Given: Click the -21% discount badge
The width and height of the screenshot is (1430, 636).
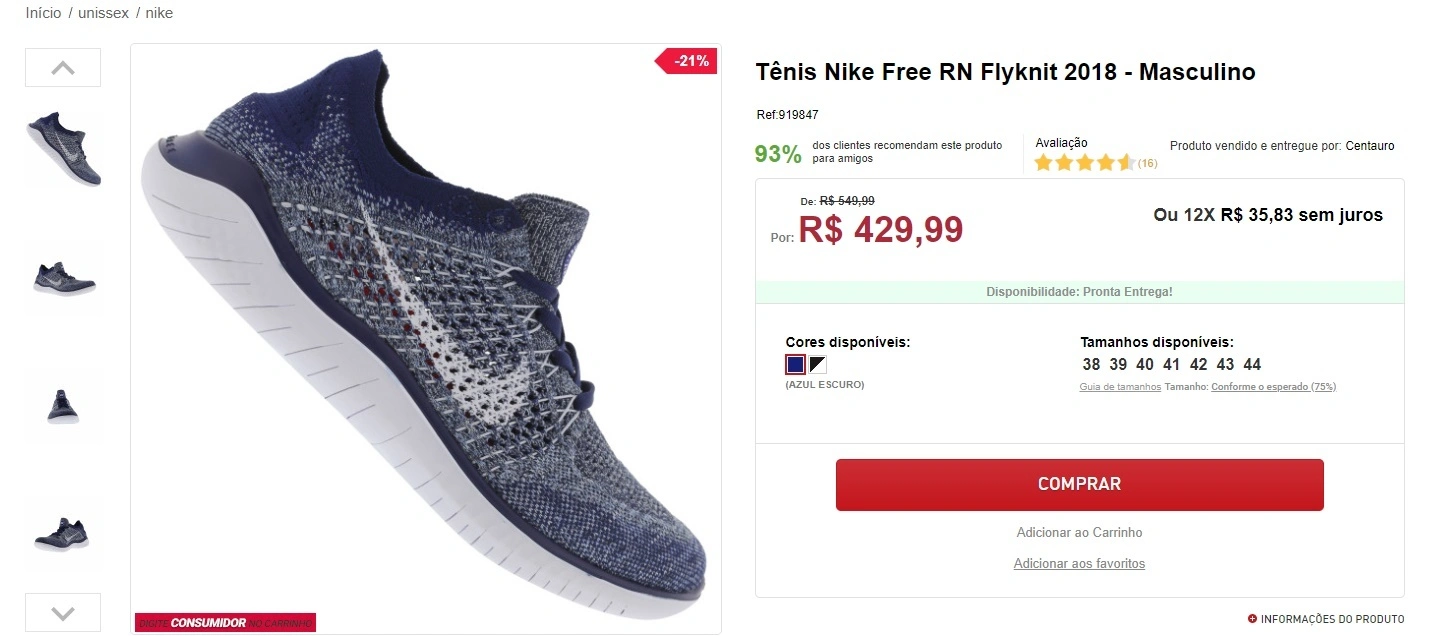Looking at the screenshot, I should 687,60.
